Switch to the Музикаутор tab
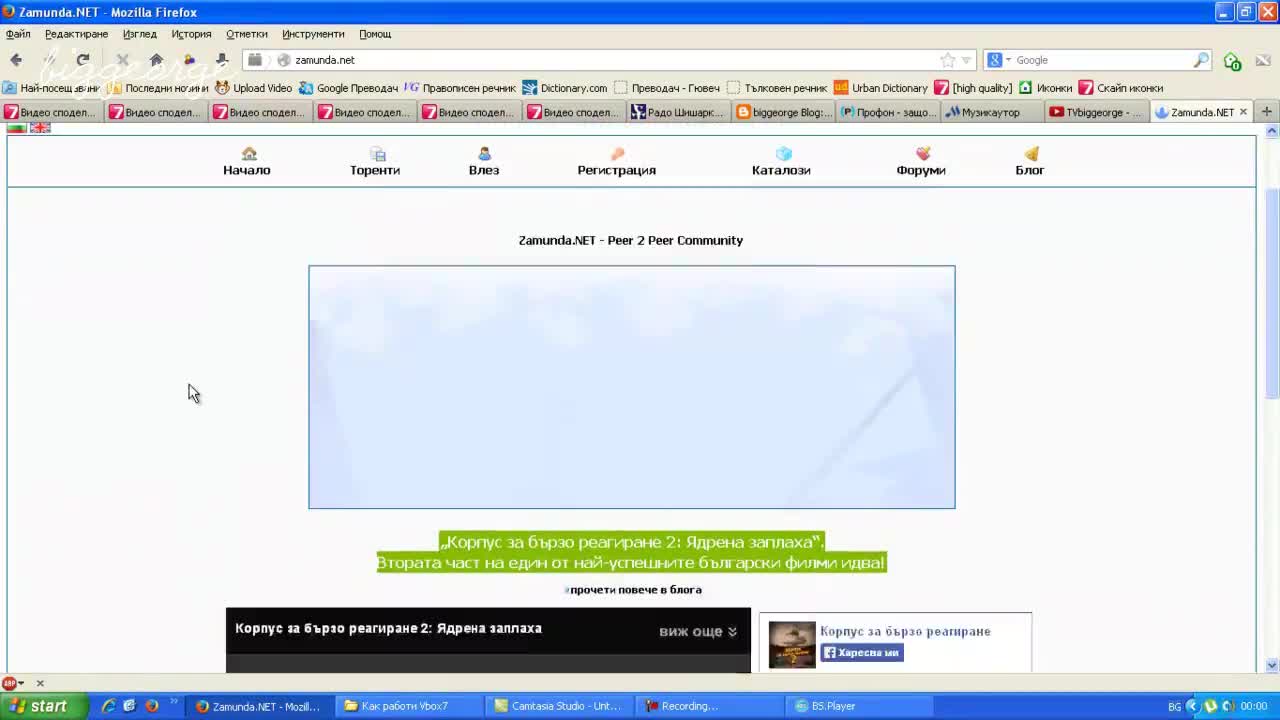 991,112
